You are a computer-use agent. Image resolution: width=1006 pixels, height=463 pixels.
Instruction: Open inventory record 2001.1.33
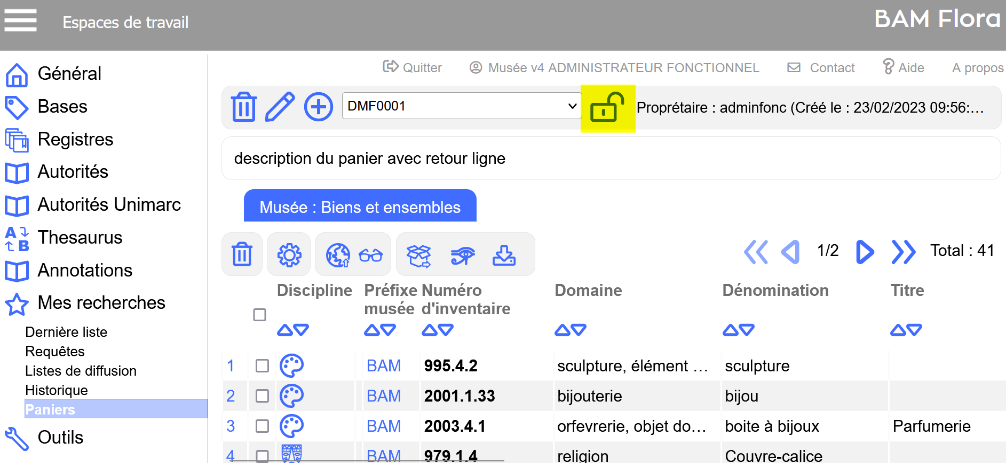coord(459,396)
